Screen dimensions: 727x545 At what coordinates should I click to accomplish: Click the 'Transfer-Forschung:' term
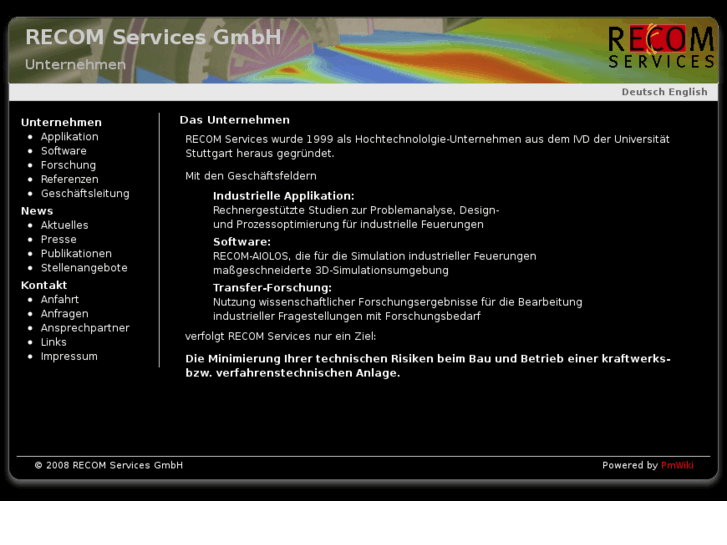(272, 288)
